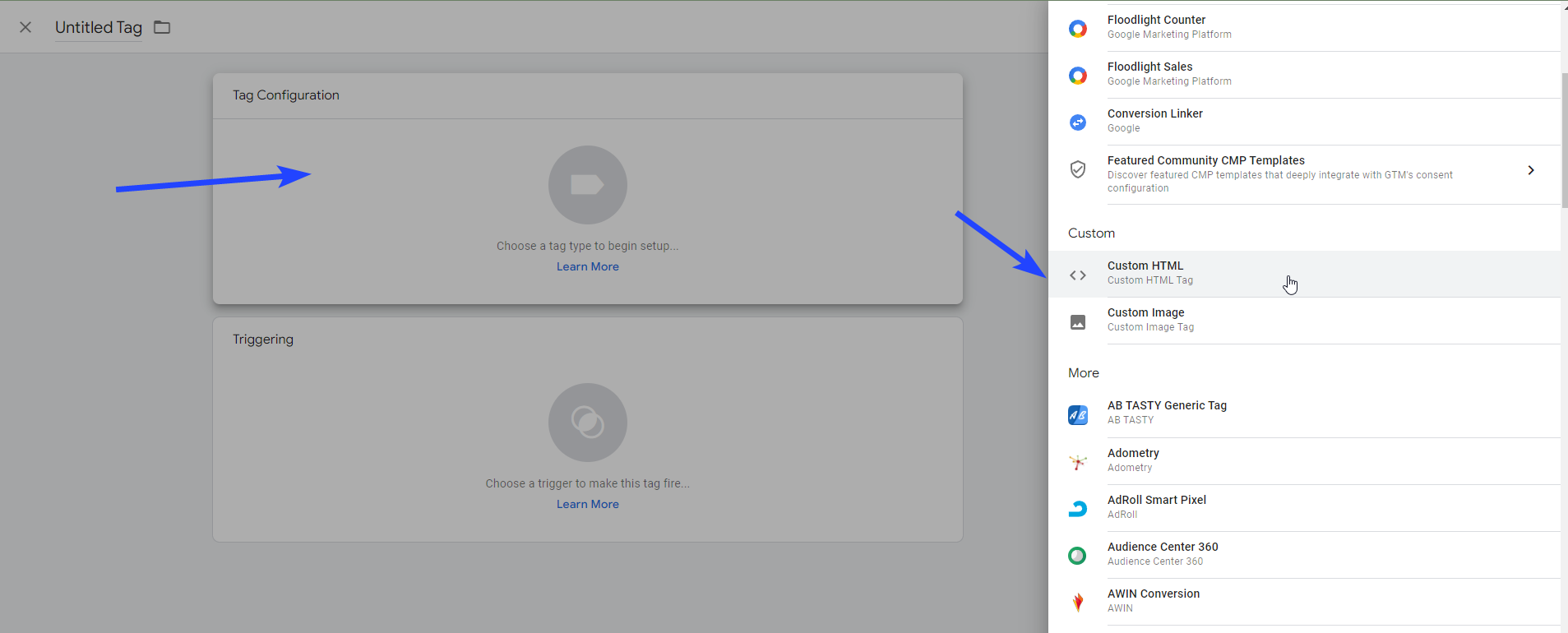This screenshot has width=1568, height=633.
Task: Expand CMP Templates with chevron arrow
Action: (x=1531, y=170)
